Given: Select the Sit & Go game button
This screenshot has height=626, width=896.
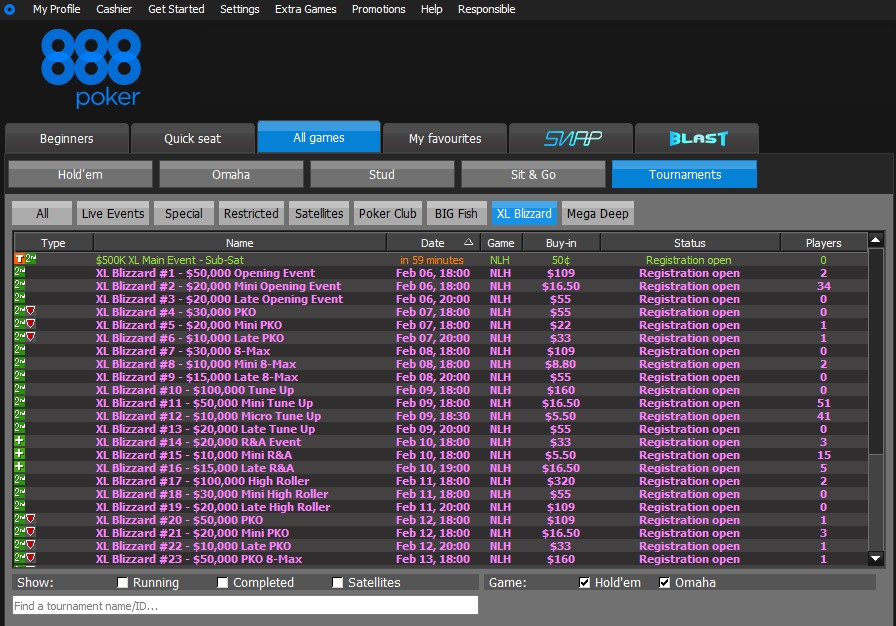Looking at the screenshot, I should [533, 174].
